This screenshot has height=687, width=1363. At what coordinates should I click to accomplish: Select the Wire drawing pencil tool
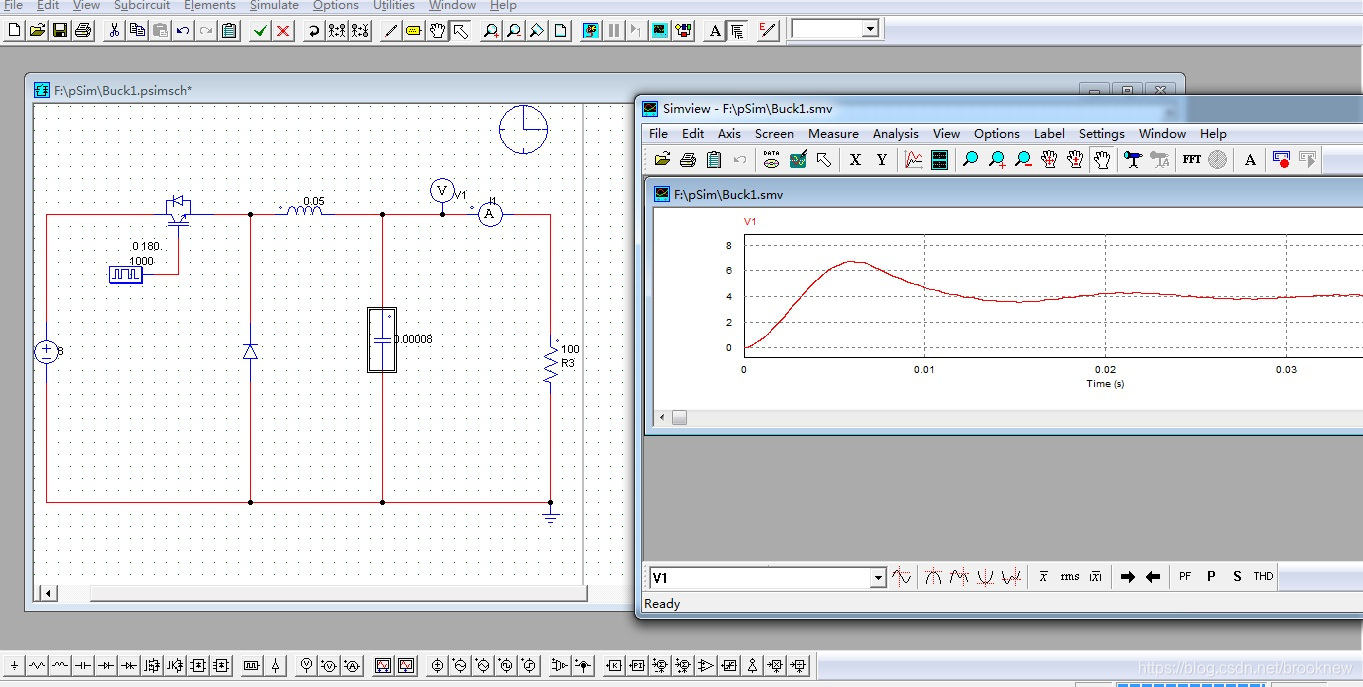(391, 30)
